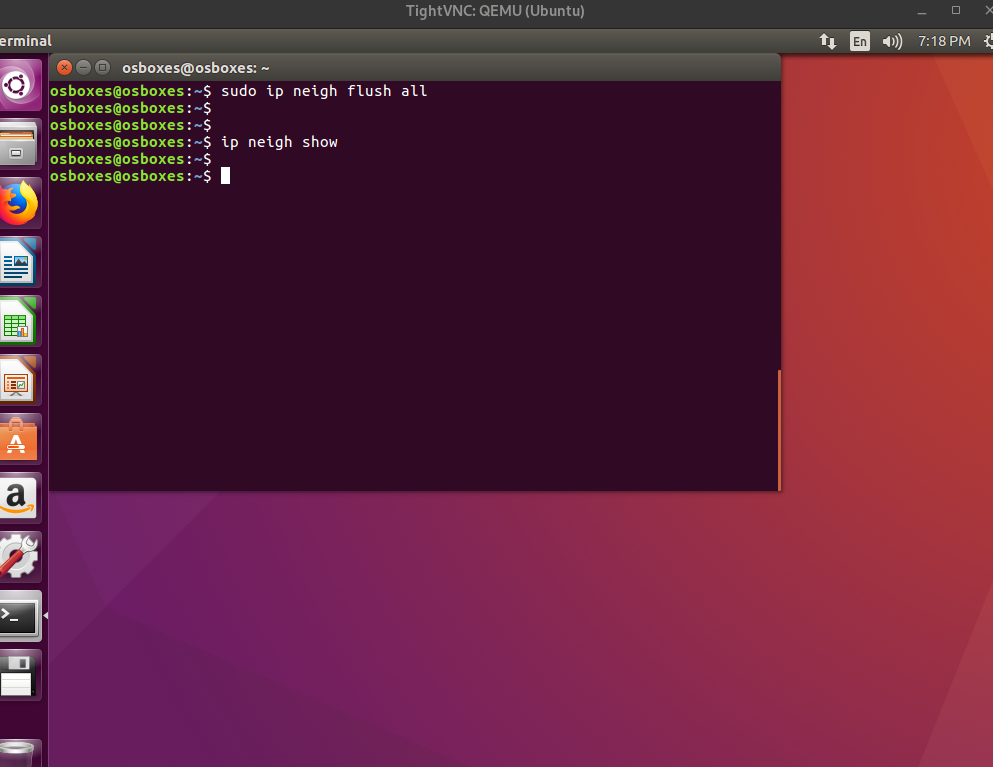
Task: Open LibreOffice Impress presentation app
Action: tap(19, 379)
